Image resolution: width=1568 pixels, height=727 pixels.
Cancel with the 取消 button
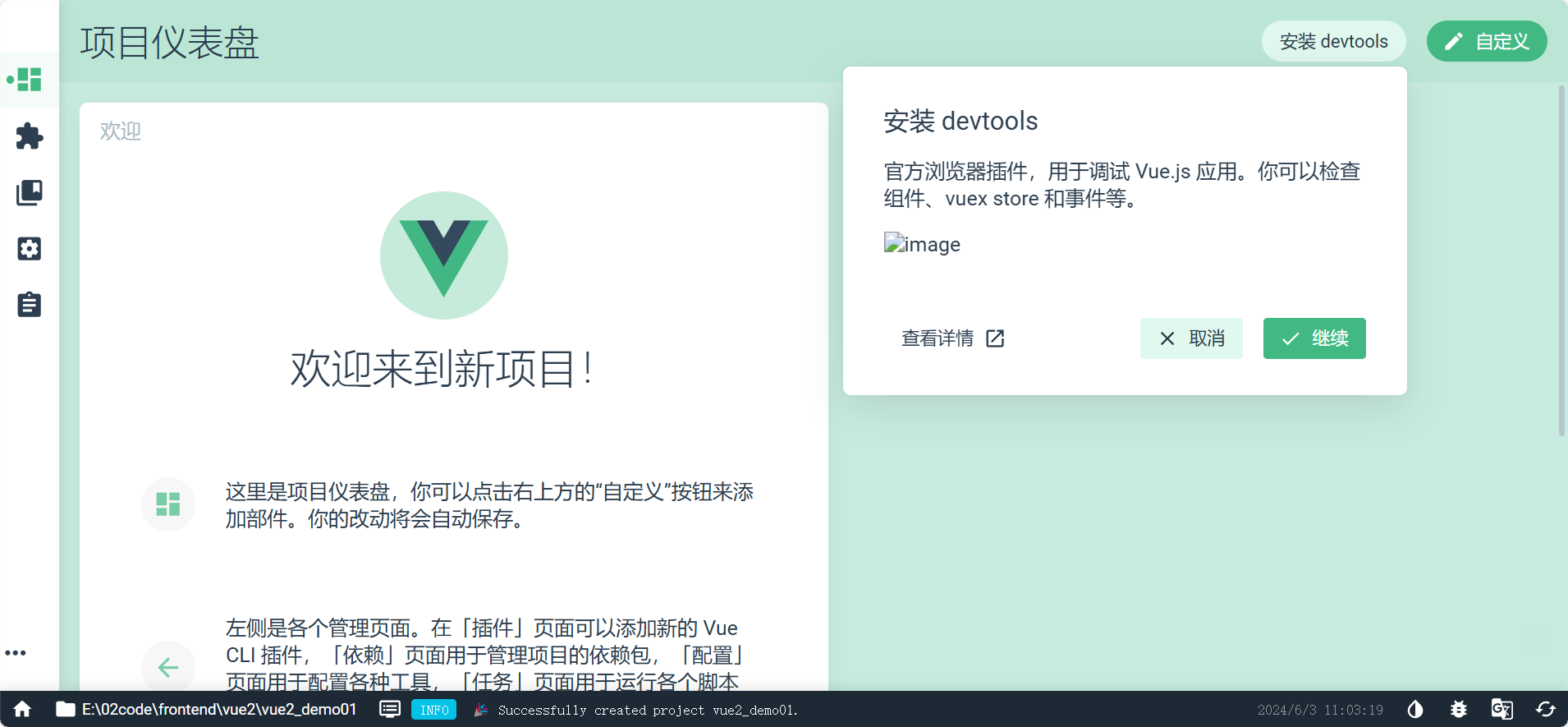click(1191, 338)
